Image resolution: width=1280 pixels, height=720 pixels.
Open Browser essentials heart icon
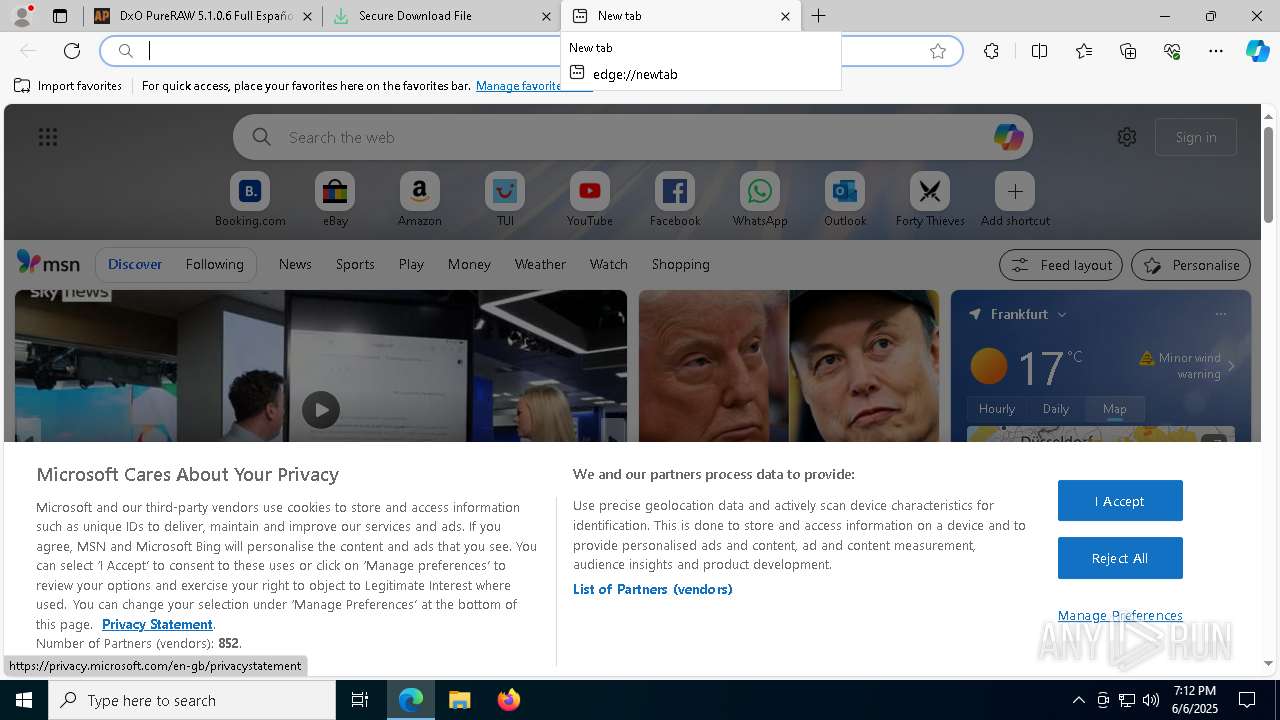[1172, 51]
